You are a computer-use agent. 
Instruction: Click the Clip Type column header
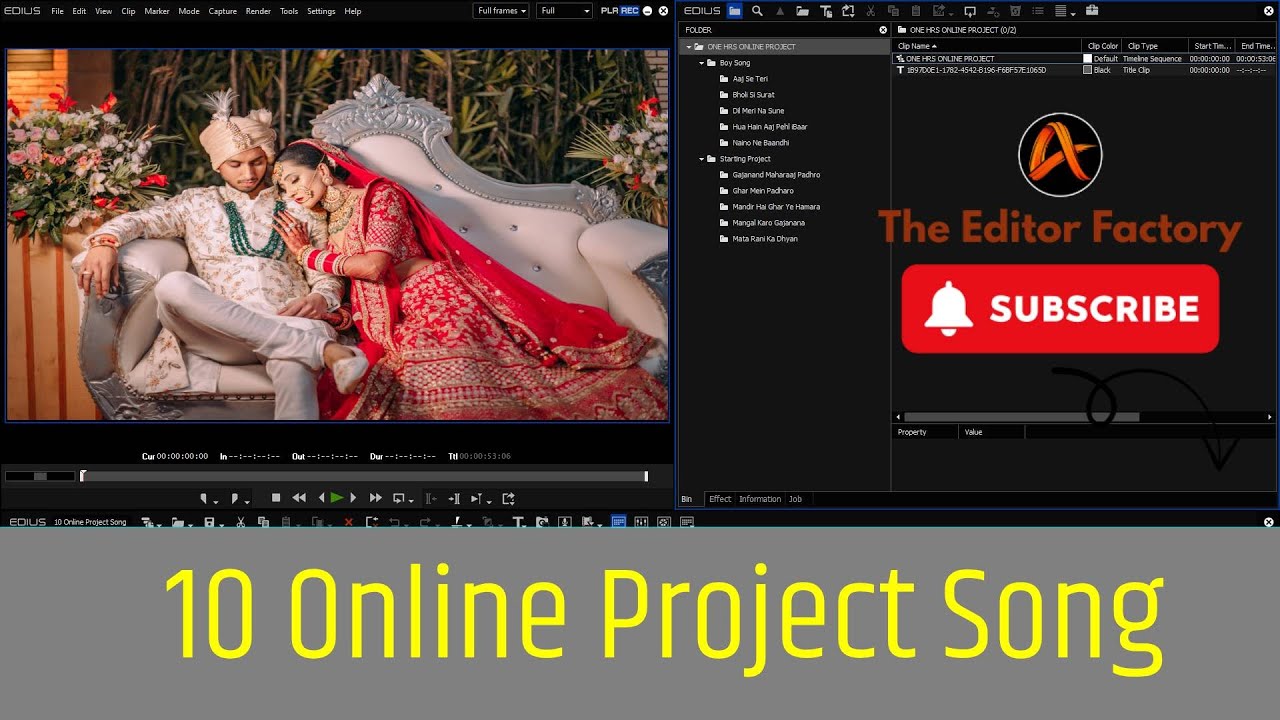coord(1155,46)
